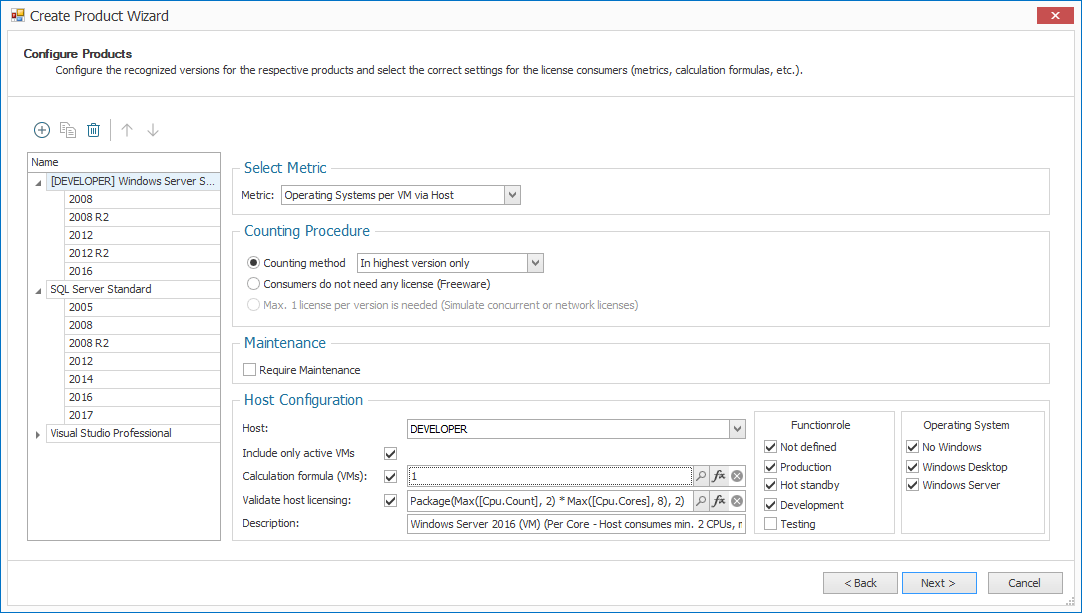
Task: Click the Next button
Action: coord(939,583)
